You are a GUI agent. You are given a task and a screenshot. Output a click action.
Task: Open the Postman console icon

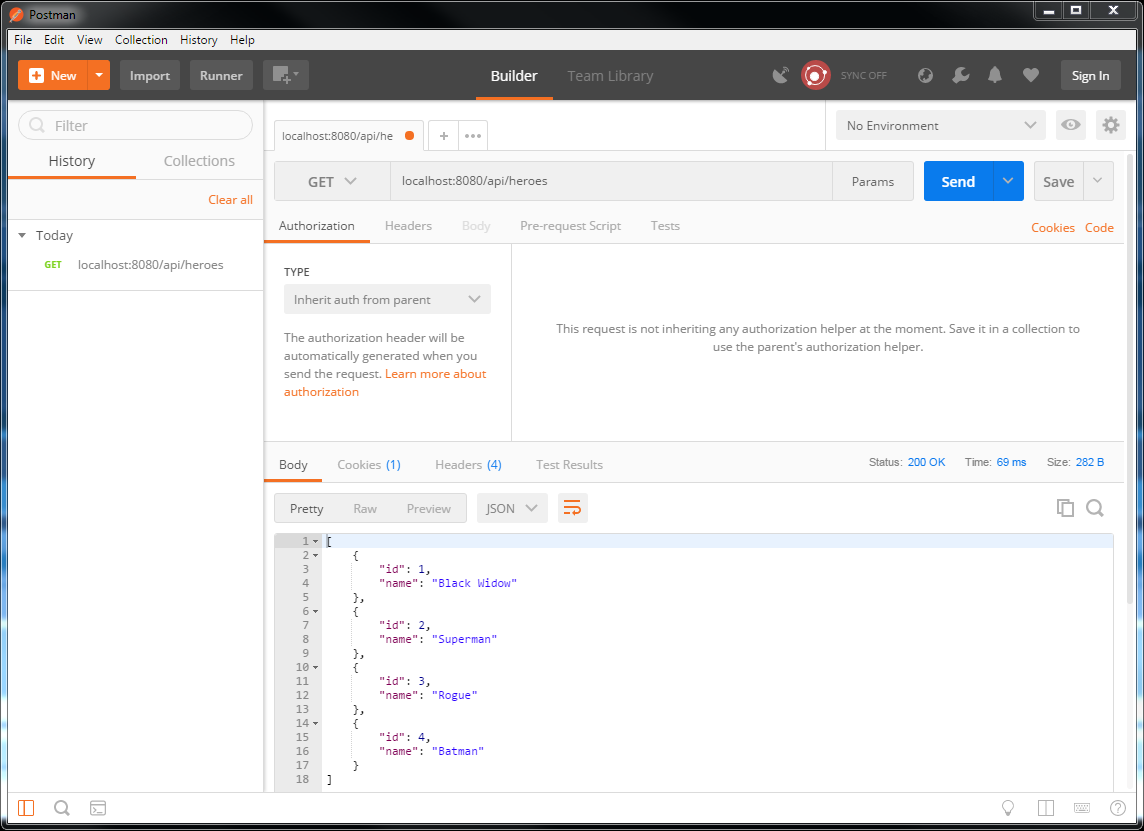coord(98,808)
